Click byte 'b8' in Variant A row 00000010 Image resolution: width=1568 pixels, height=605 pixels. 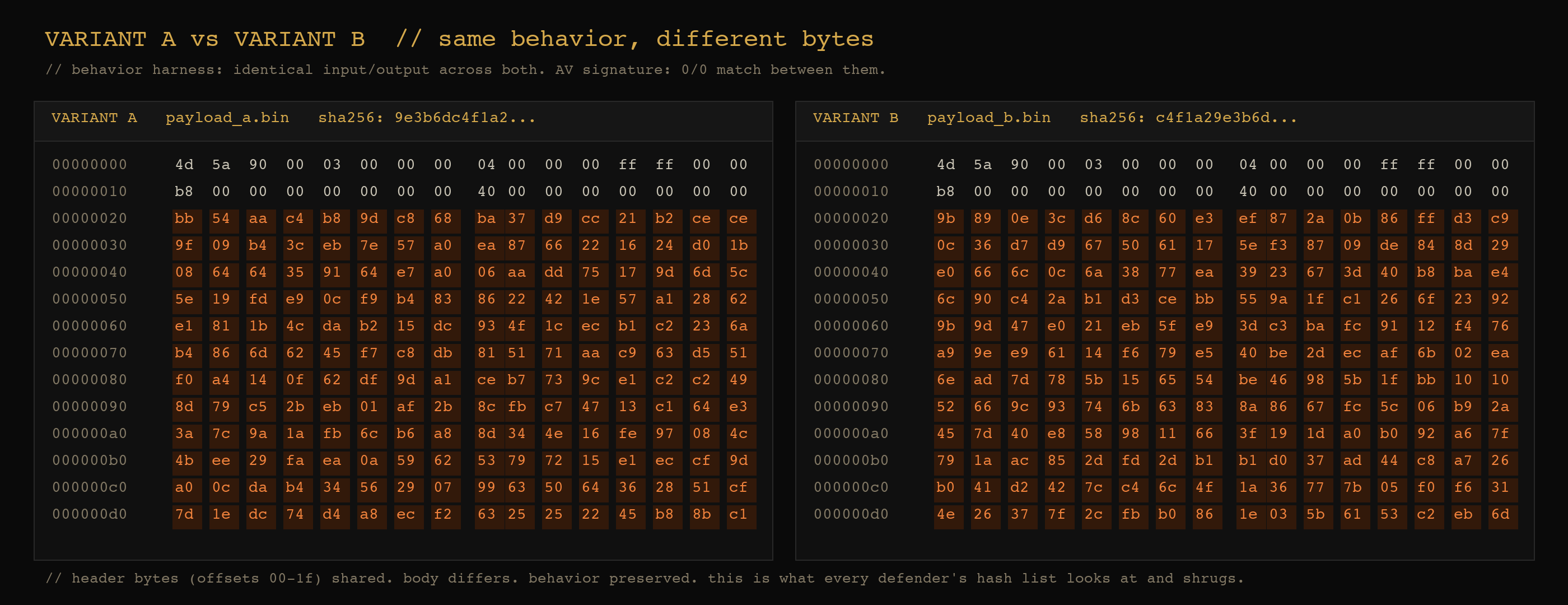pos(184,191)
